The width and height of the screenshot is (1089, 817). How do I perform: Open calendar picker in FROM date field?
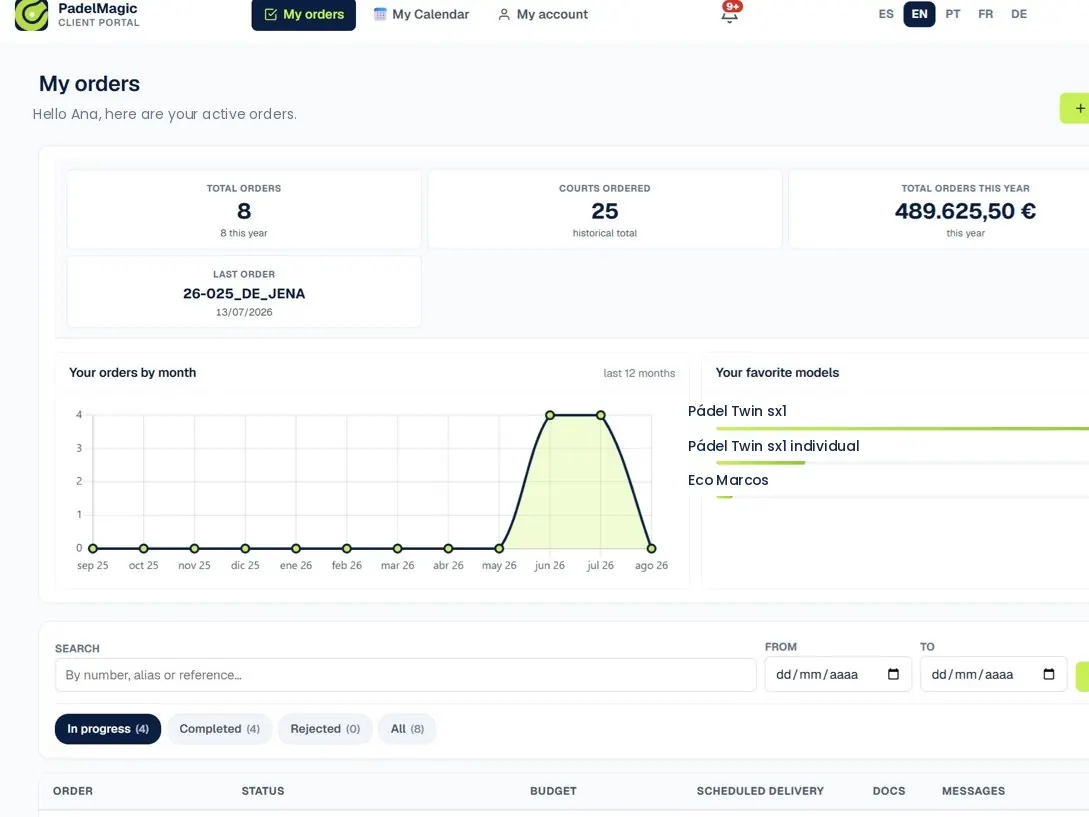pyautogui.click(x=893, y=674)
